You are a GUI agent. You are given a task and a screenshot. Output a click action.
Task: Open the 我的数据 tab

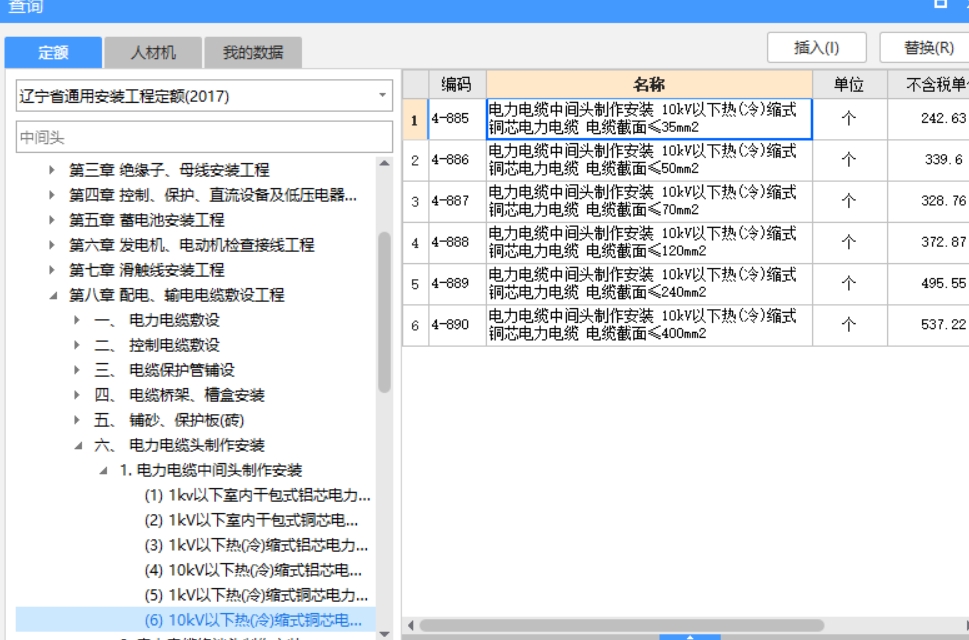253,53
